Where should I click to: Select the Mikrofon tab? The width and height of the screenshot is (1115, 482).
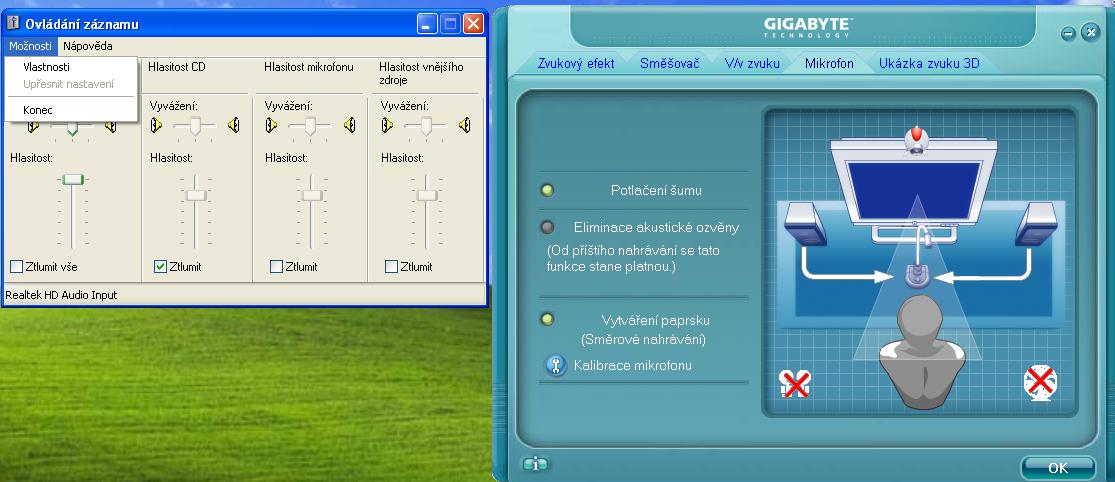pos(829,63)
